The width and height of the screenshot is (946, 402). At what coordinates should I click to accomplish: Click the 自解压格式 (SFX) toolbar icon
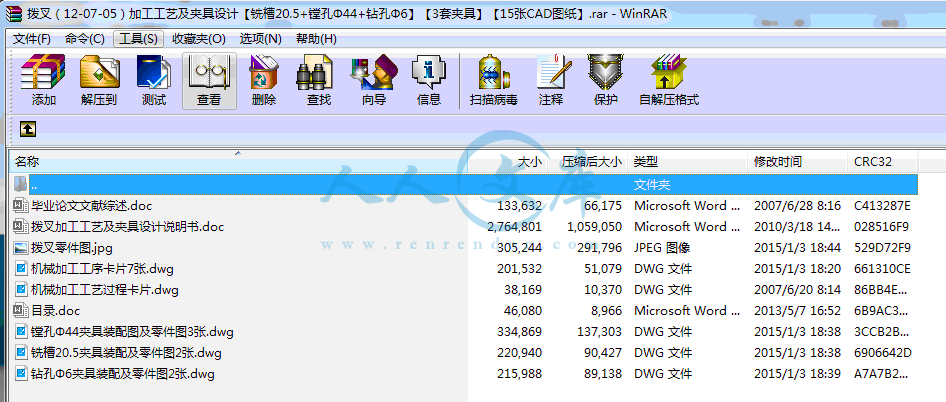pyautogui.click(x=668, y=72)
